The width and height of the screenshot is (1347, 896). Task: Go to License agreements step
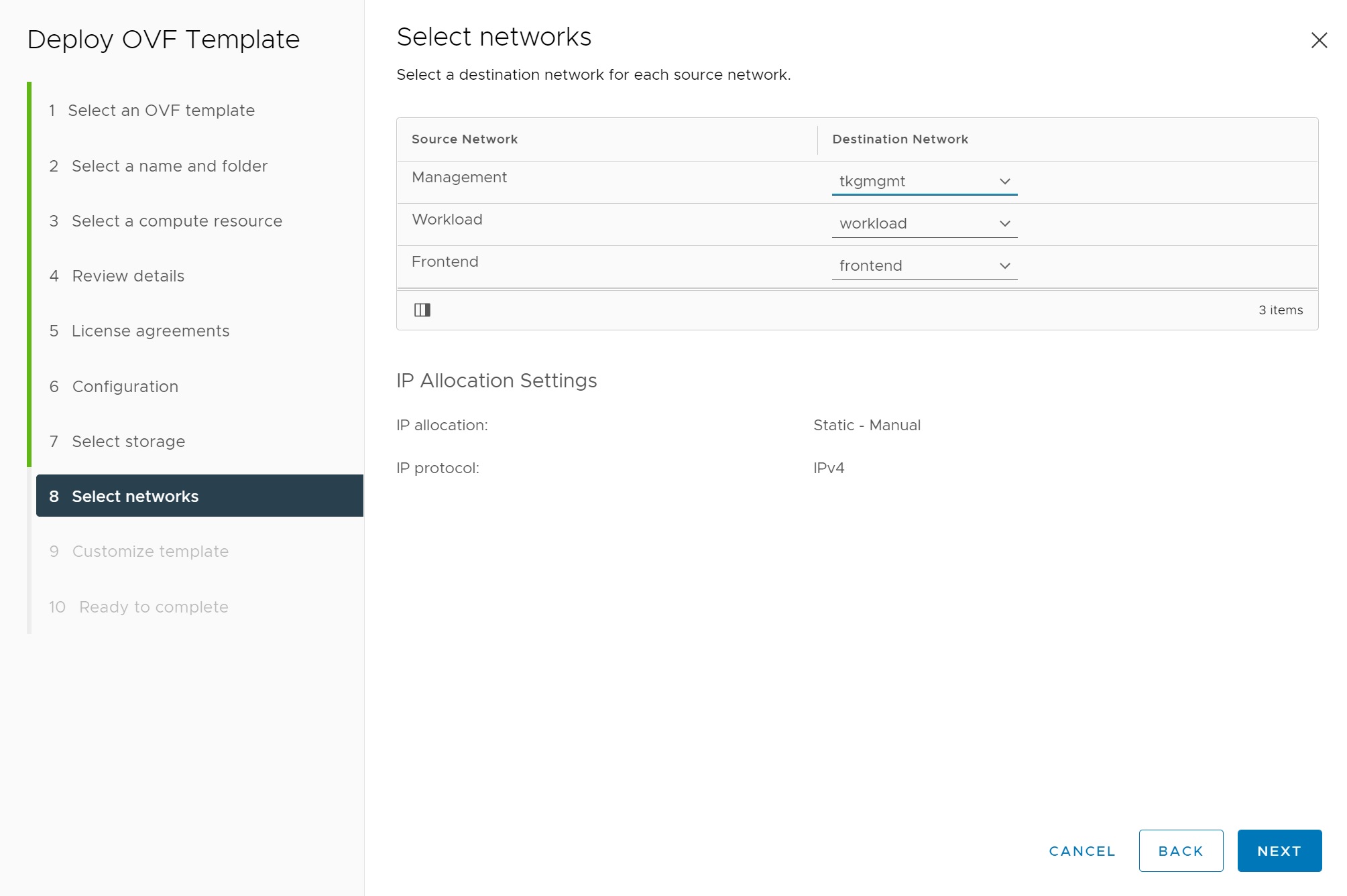tap(150, 331)
